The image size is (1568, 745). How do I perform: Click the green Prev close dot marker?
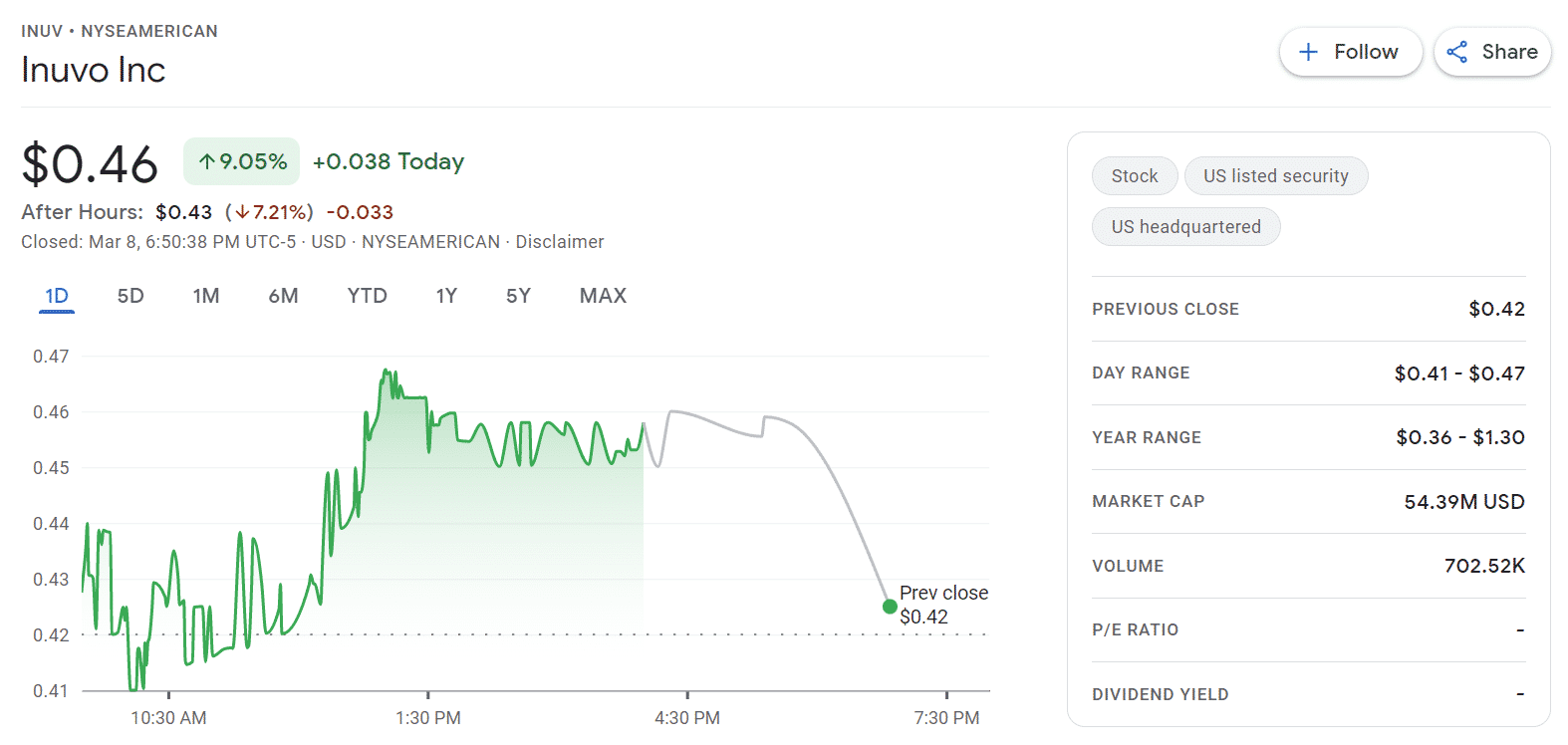click(x=890, y=607)
